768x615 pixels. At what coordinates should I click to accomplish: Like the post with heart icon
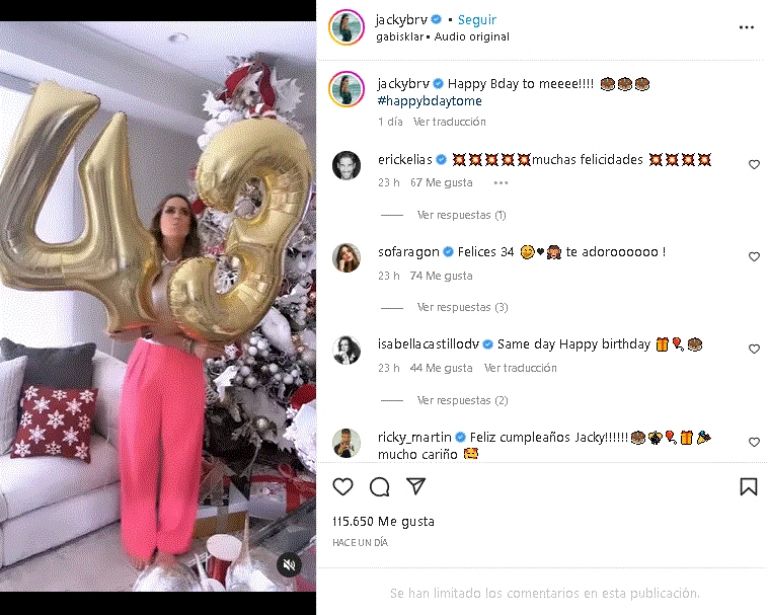pos(343,487)
